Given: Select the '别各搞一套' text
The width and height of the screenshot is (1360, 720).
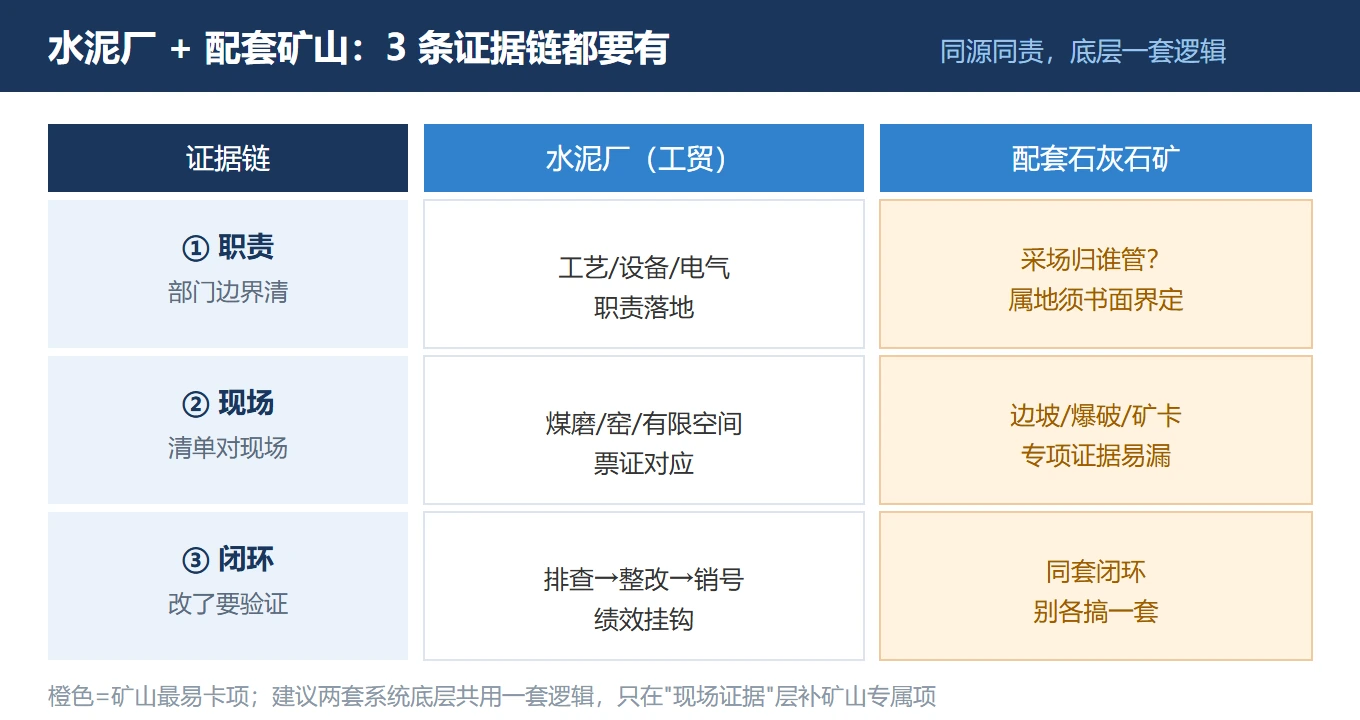Looking at the screenshot, I should 1096,612.
